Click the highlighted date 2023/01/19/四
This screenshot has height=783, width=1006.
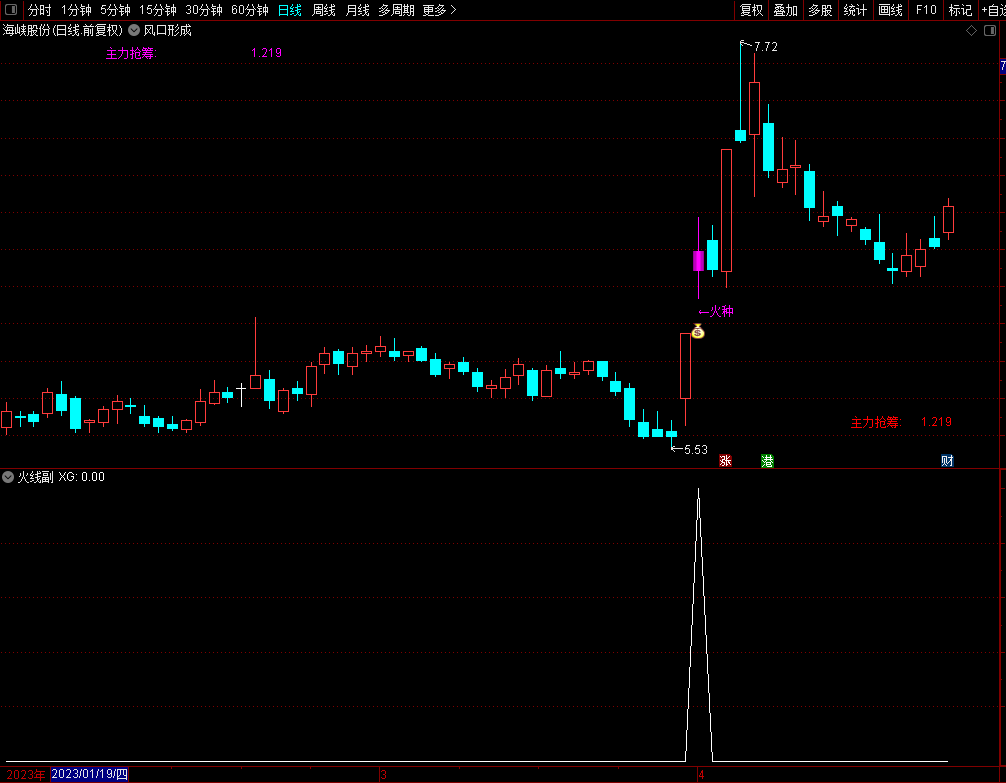(x=90, y=774)
